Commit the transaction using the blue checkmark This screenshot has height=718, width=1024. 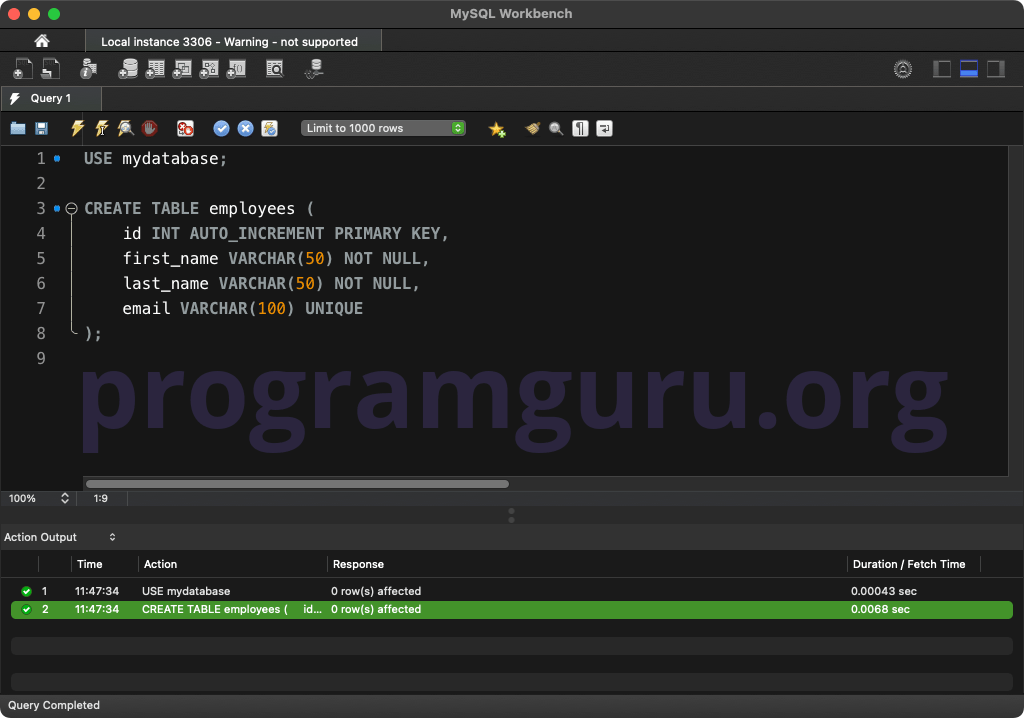click(221, 128)
